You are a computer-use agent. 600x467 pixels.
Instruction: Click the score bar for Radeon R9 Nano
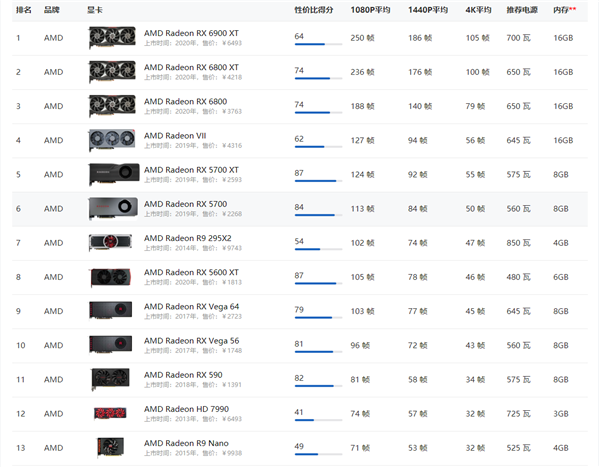coord(318,454)
